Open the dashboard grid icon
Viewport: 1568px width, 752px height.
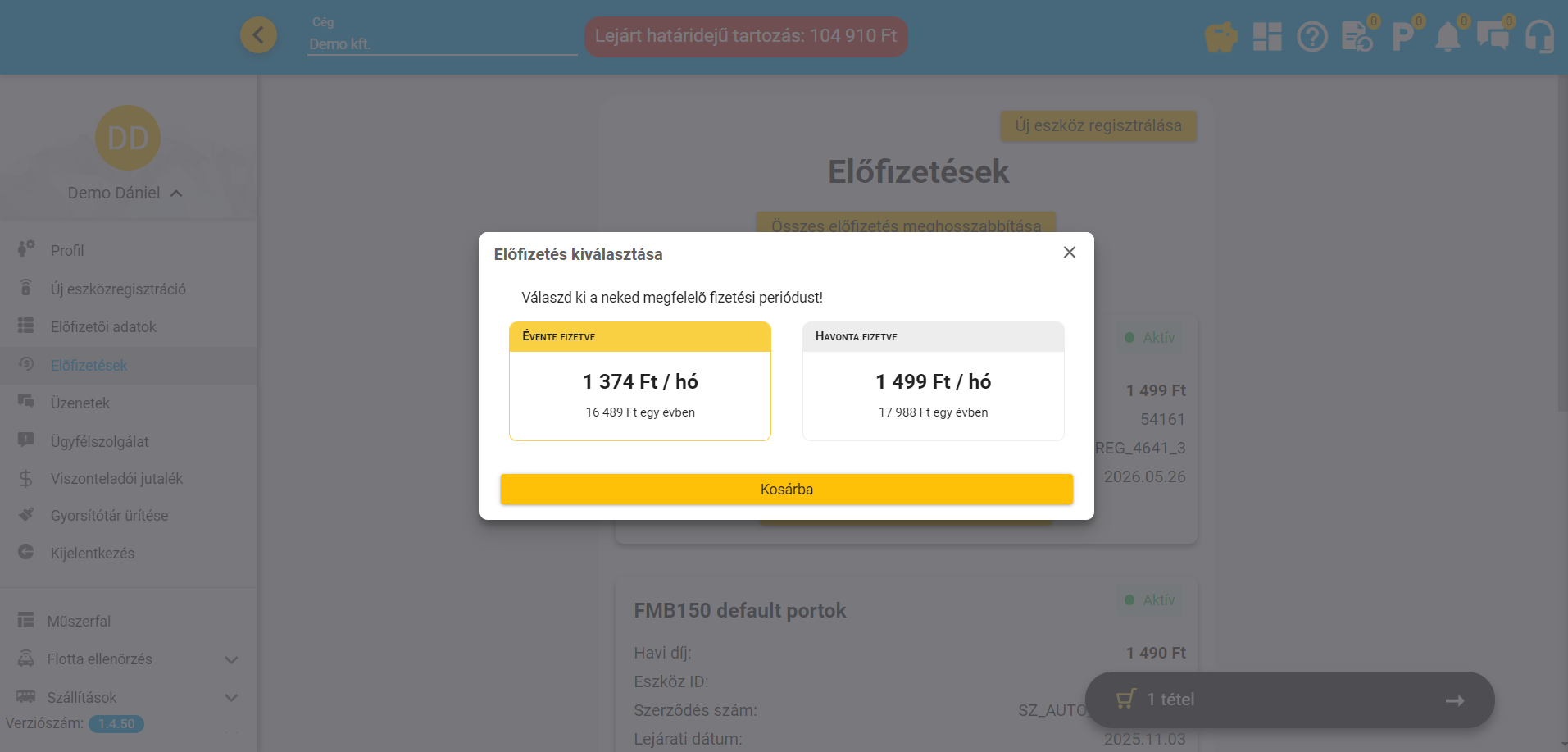[x=1266, y=37]
